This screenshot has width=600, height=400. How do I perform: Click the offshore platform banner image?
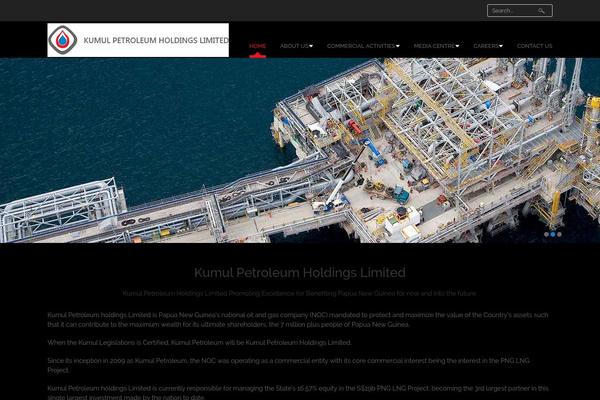point(300,150)
